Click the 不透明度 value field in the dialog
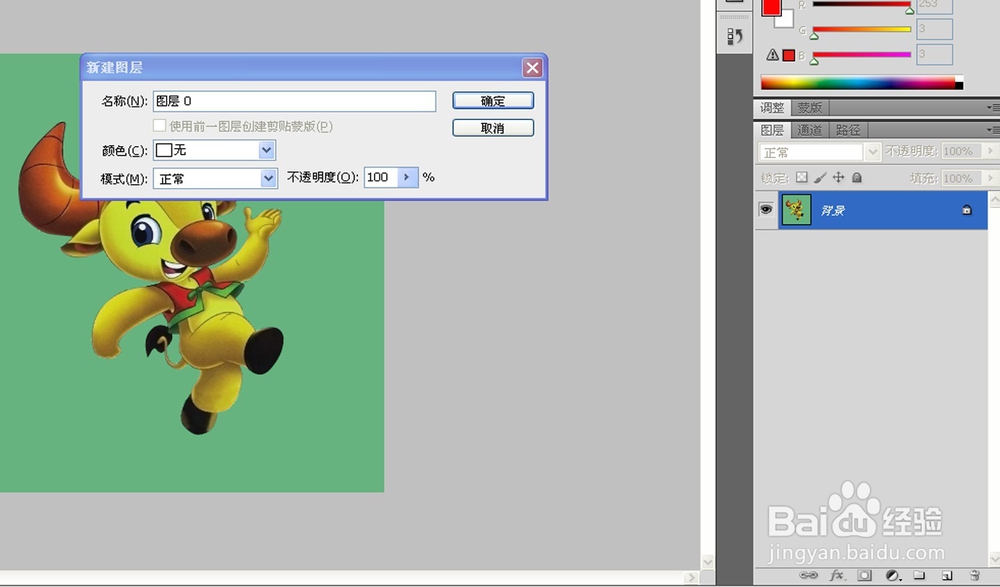The height and width of the screenshot is (587, 1000). (381, 177)
